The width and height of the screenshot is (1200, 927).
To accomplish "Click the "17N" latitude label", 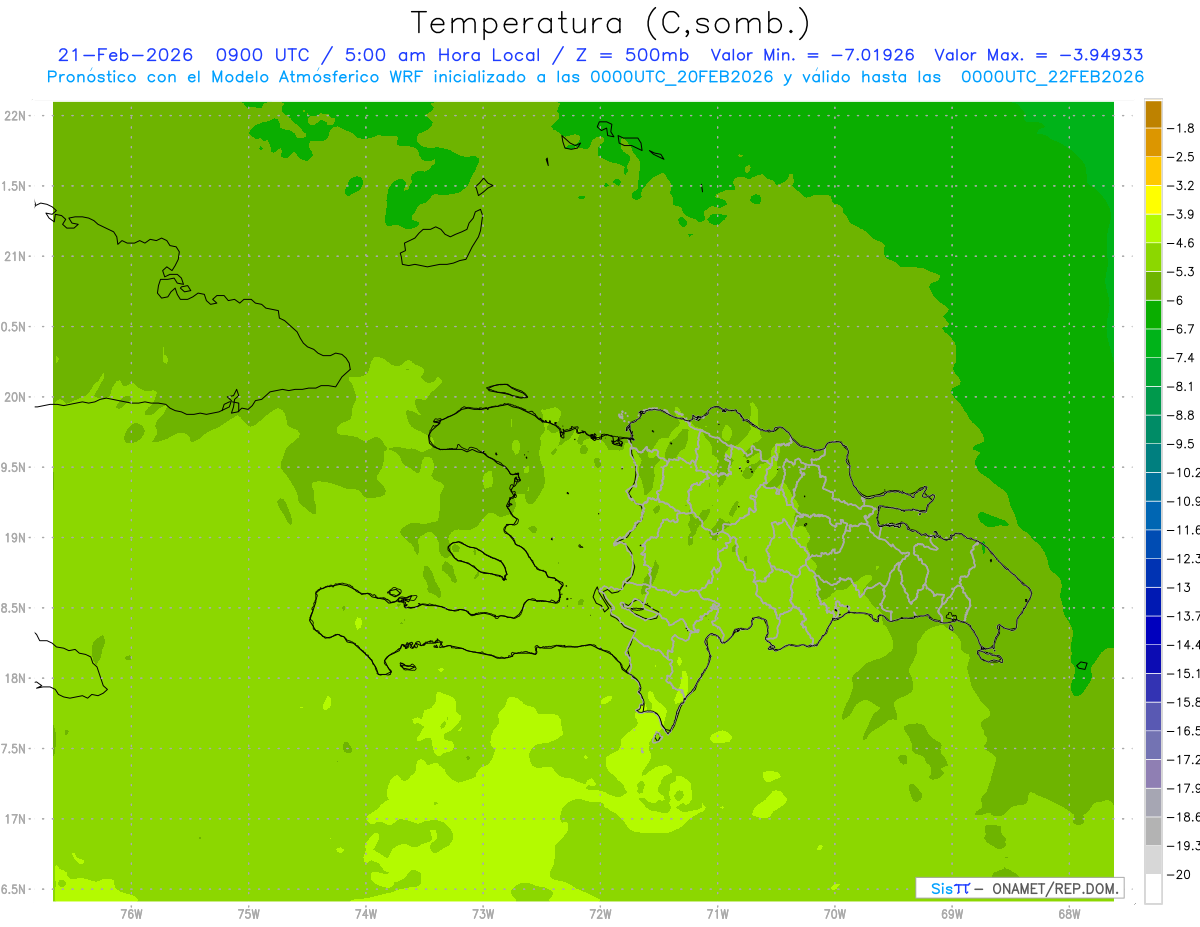I will point(15,819).
